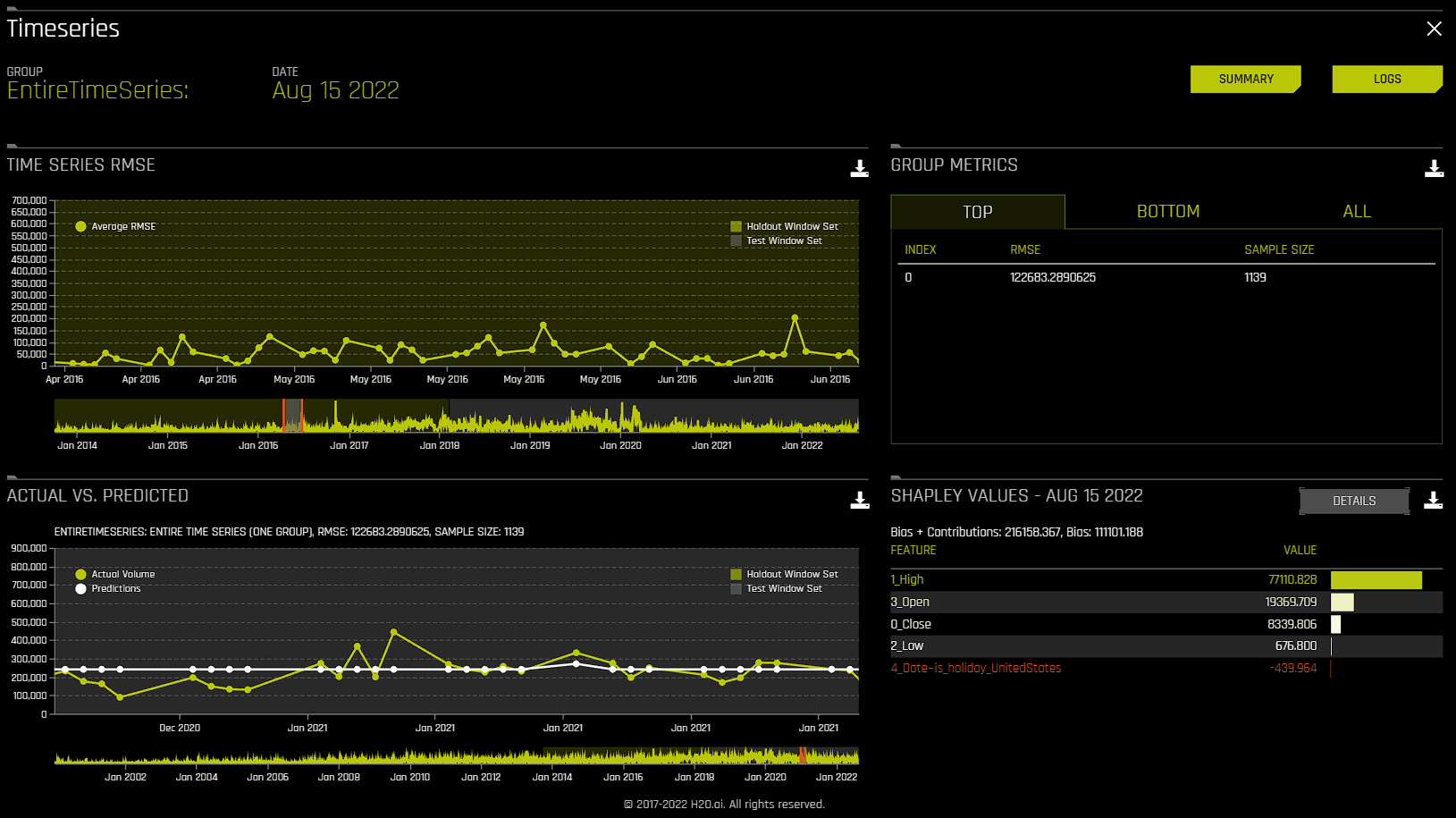Viewport: 1456px width, 818px height.
Task: Switch to the BOTTOM metrics tab
Action: 1167,211
